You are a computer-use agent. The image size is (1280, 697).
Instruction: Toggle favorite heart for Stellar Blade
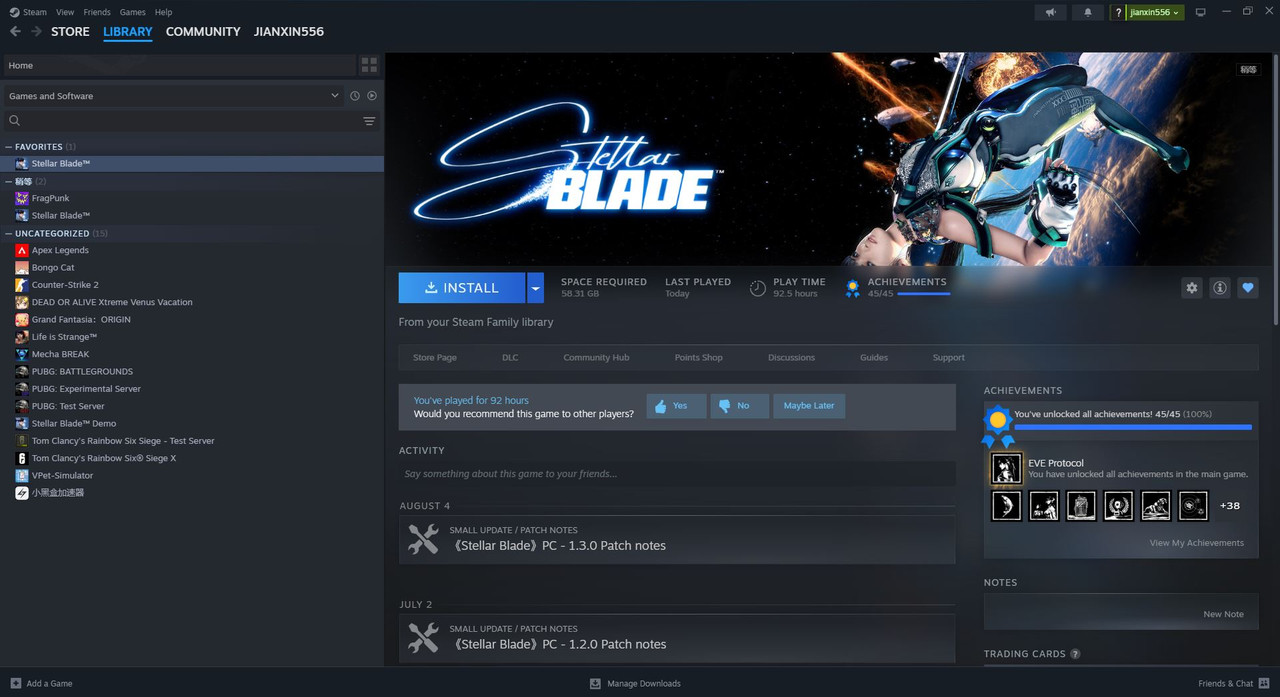1247,288
